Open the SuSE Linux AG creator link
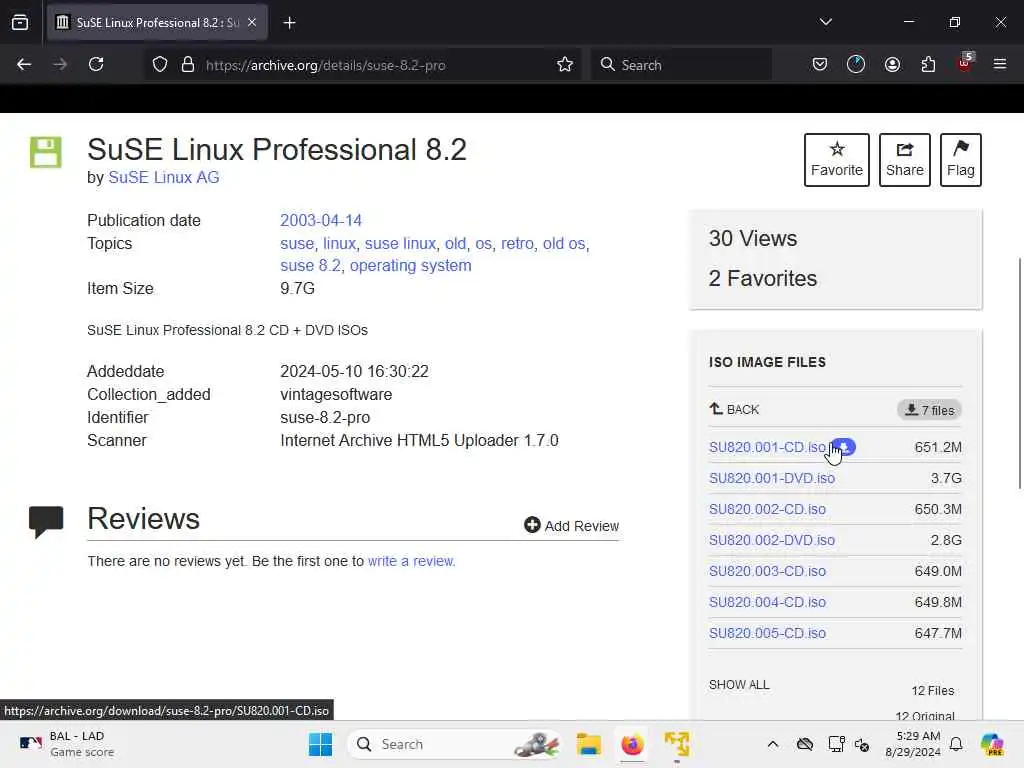This screenshot has height=768, width=1024. pyautogui.click(x=164, y=178)
